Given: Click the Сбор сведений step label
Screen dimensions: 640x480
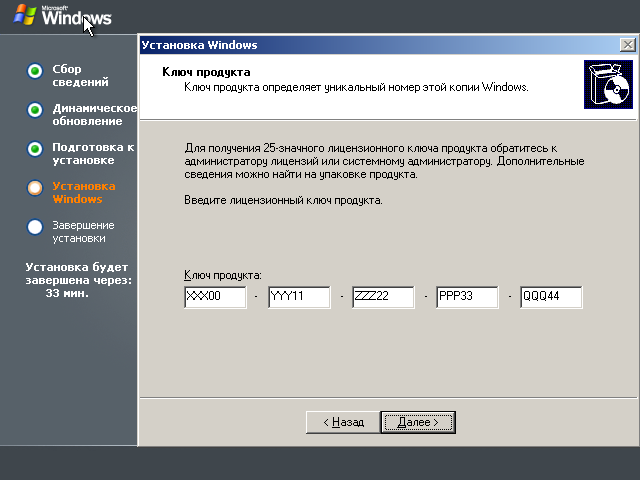Looking at the screenshot, I should point(80,76).
